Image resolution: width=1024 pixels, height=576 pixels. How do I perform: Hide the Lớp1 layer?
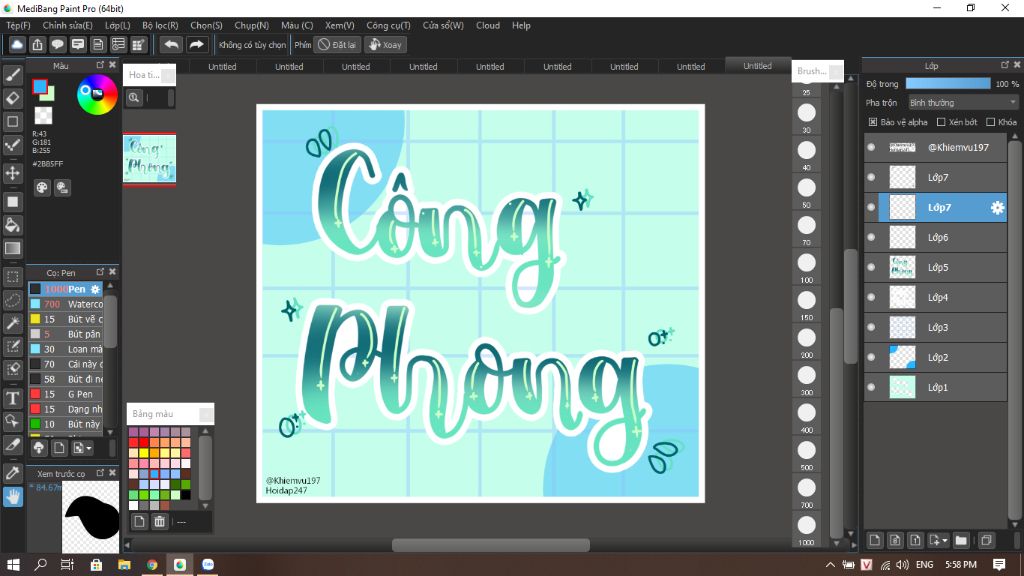tap(871, 387)
